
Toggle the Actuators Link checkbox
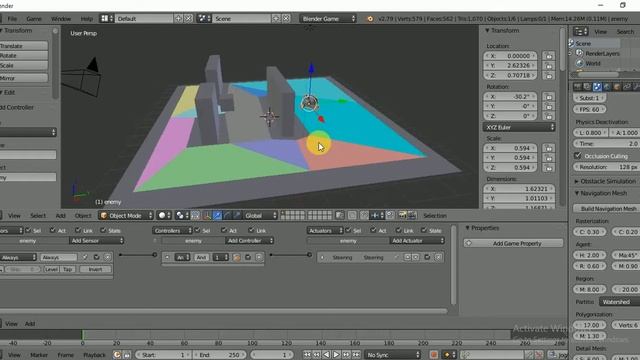(x=399, y=231)
